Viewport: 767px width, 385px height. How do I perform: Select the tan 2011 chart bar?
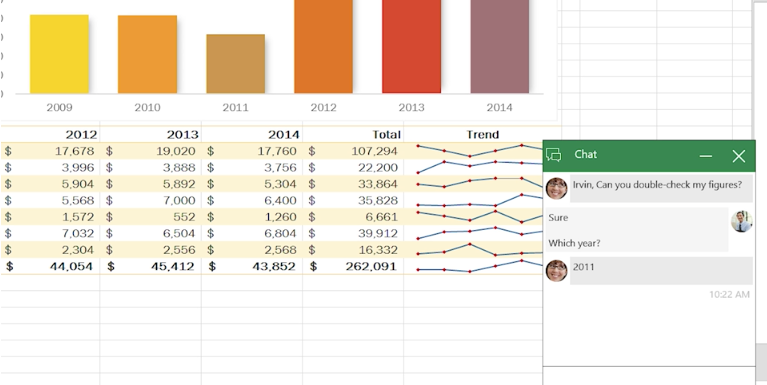235,64
